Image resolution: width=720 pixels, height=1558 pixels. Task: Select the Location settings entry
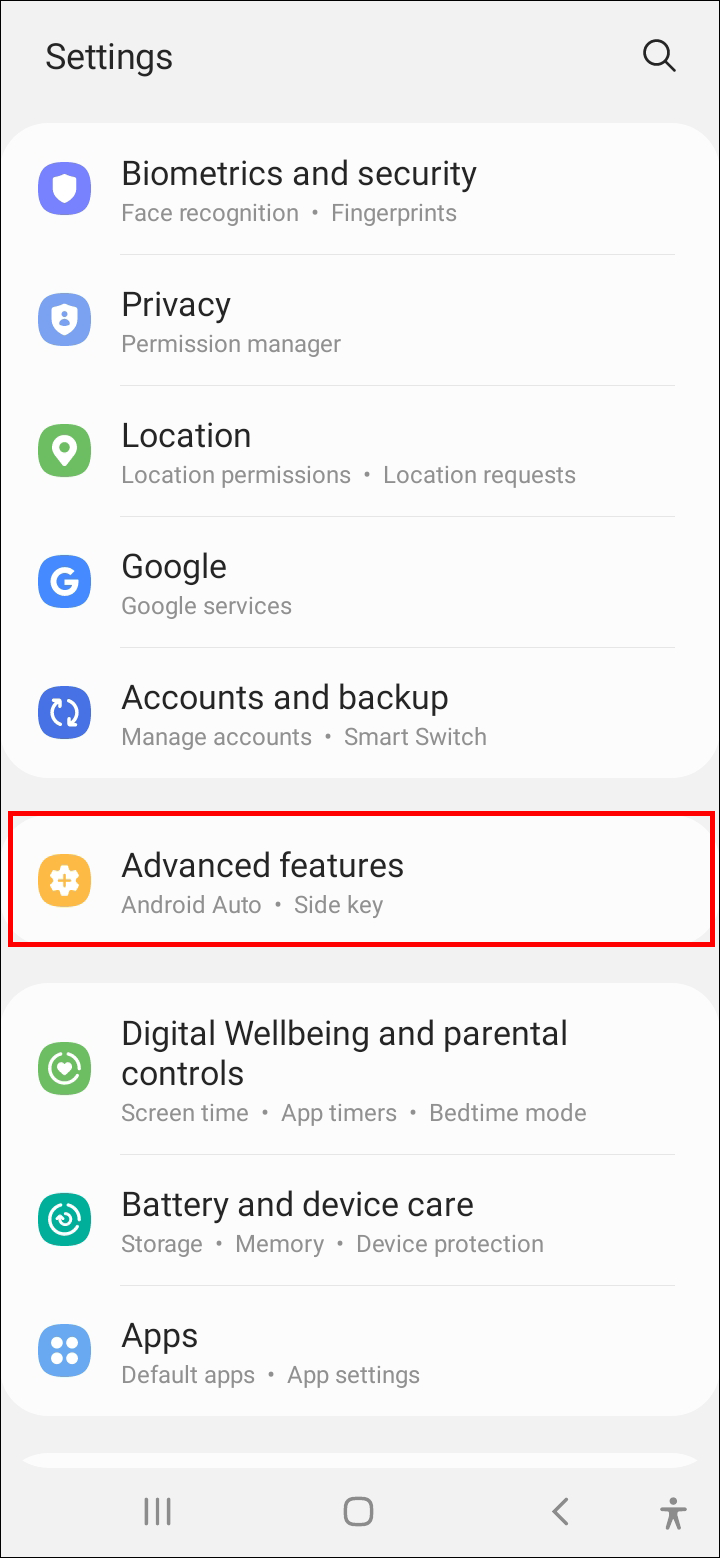[x=360, y=452]
